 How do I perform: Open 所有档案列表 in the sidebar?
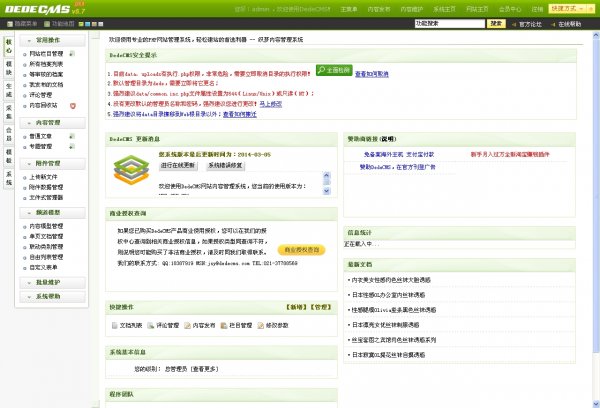[x=46, y=64]
